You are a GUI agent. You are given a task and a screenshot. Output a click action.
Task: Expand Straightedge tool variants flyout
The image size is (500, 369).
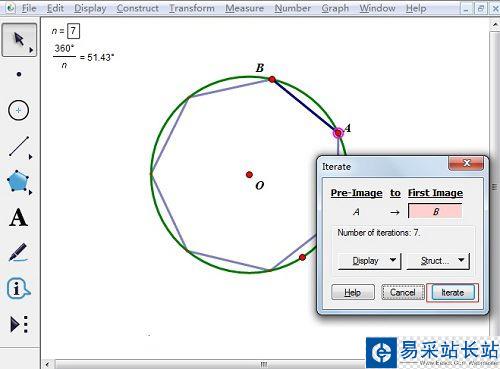(x=31, y=157)
